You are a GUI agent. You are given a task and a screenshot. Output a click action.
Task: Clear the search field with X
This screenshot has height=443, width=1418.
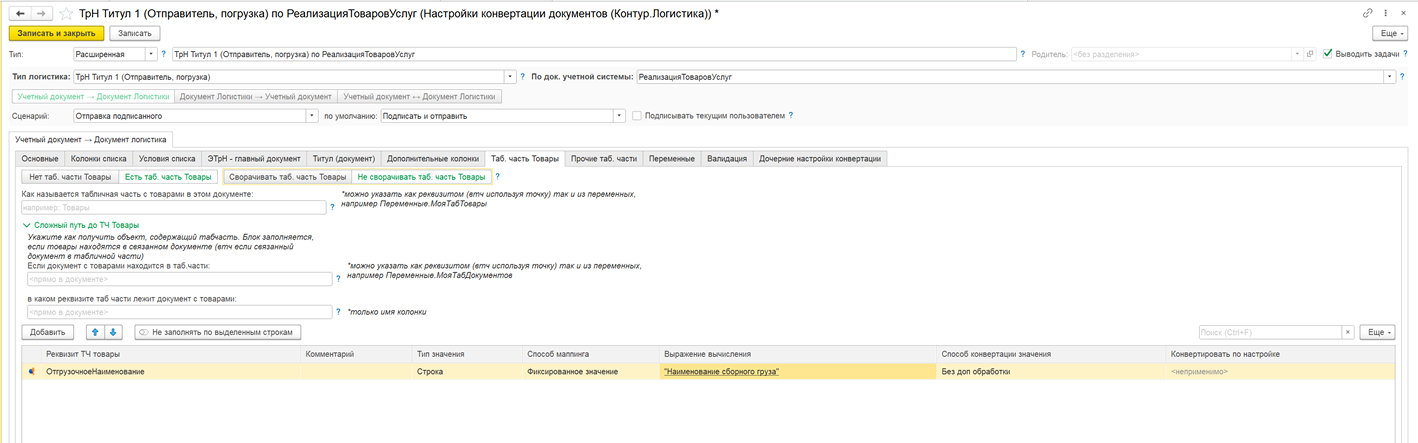tap(1348, 332)
